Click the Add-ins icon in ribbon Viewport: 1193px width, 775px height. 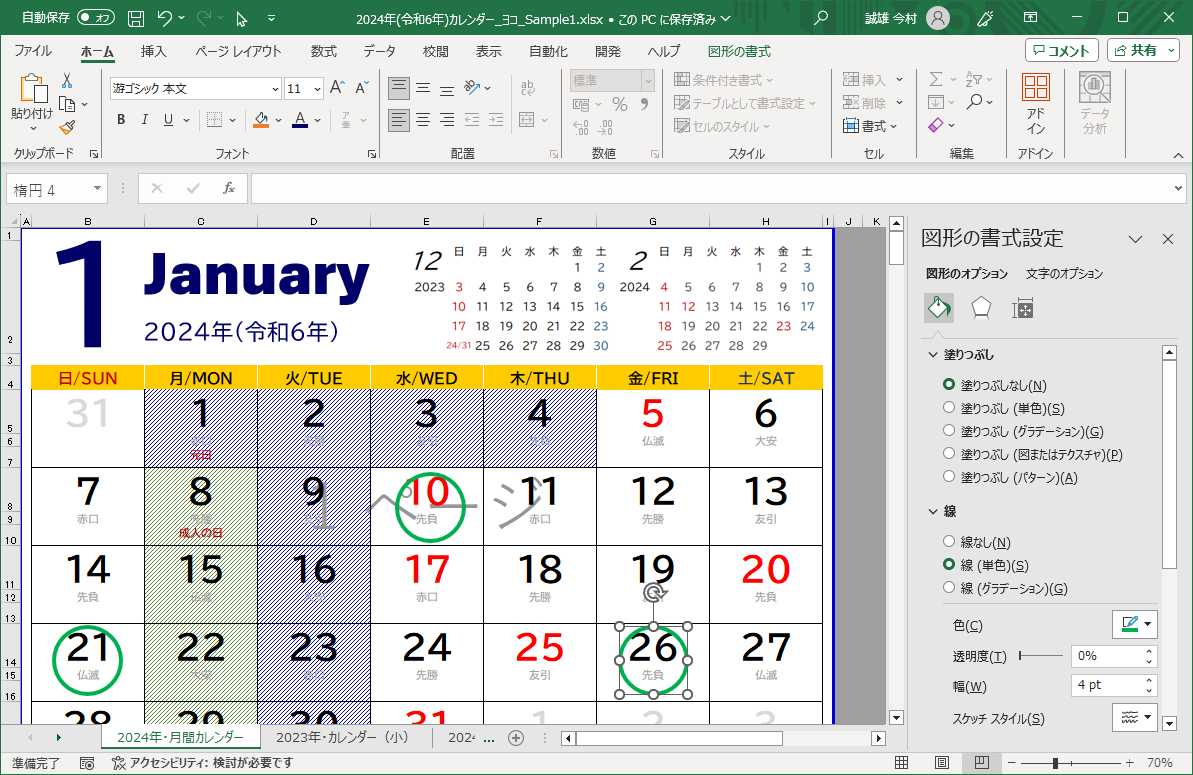coord(1036,104)
